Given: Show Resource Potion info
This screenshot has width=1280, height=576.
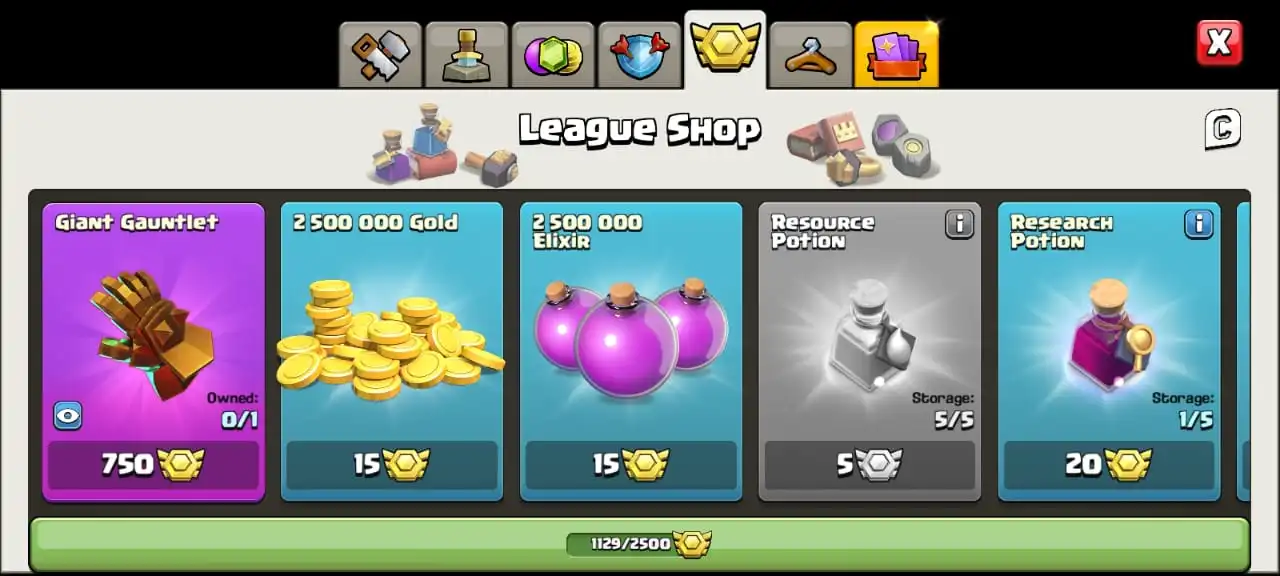Looking at the screenshot, I should (959, 224).
